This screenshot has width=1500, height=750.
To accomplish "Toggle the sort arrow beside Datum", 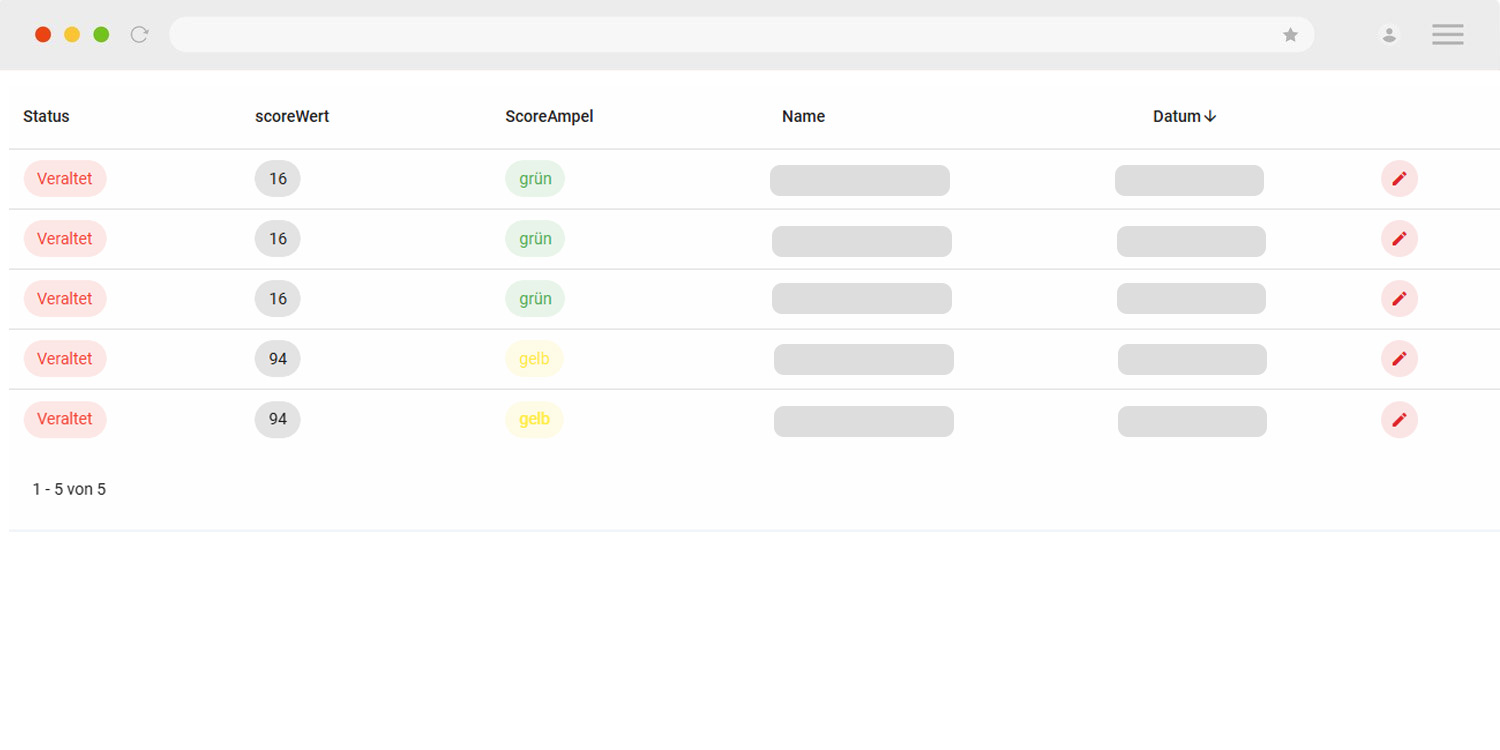I will tap(1210, 116).
